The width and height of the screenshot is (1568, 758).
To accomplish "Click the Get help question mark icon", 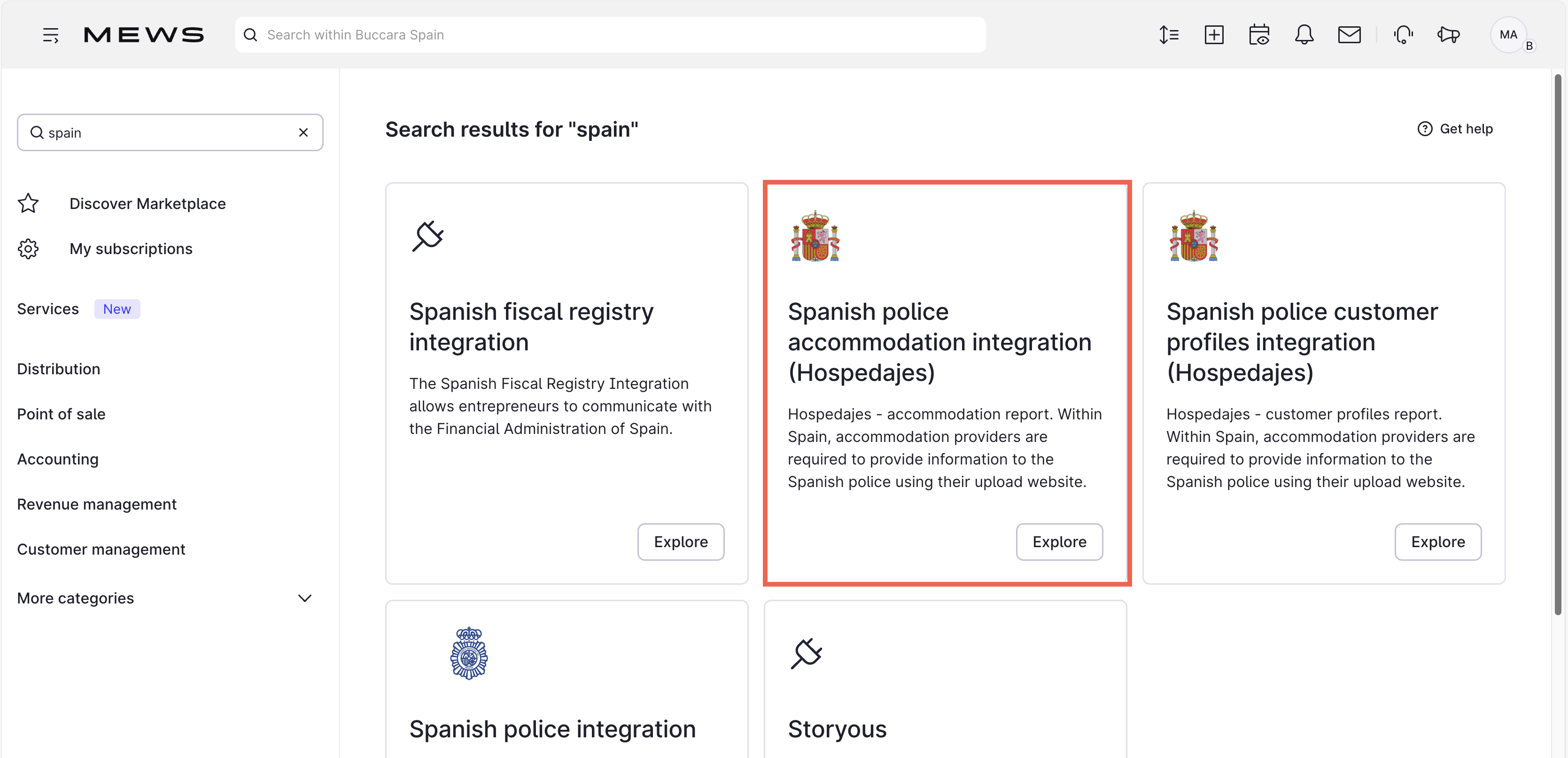I will point(1424,128).
